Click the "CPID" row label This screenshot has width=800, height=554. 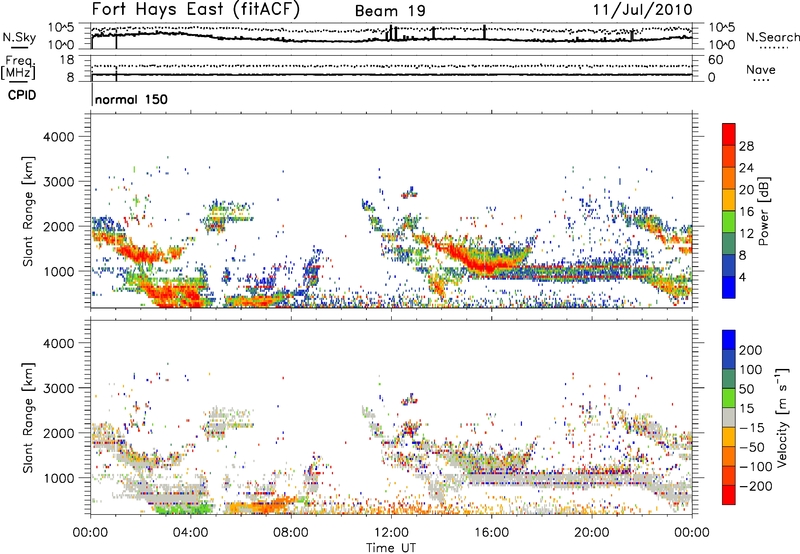click(22, 95)
